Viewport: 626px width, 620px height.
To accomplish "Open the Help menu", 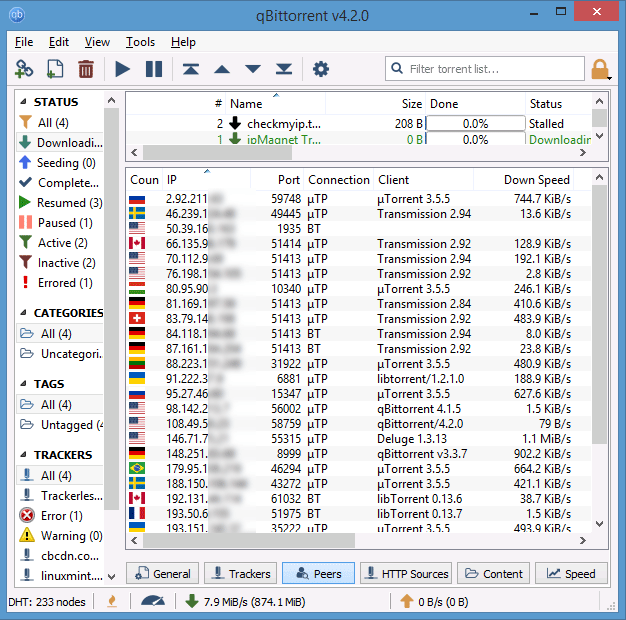I will coord(183,42).
